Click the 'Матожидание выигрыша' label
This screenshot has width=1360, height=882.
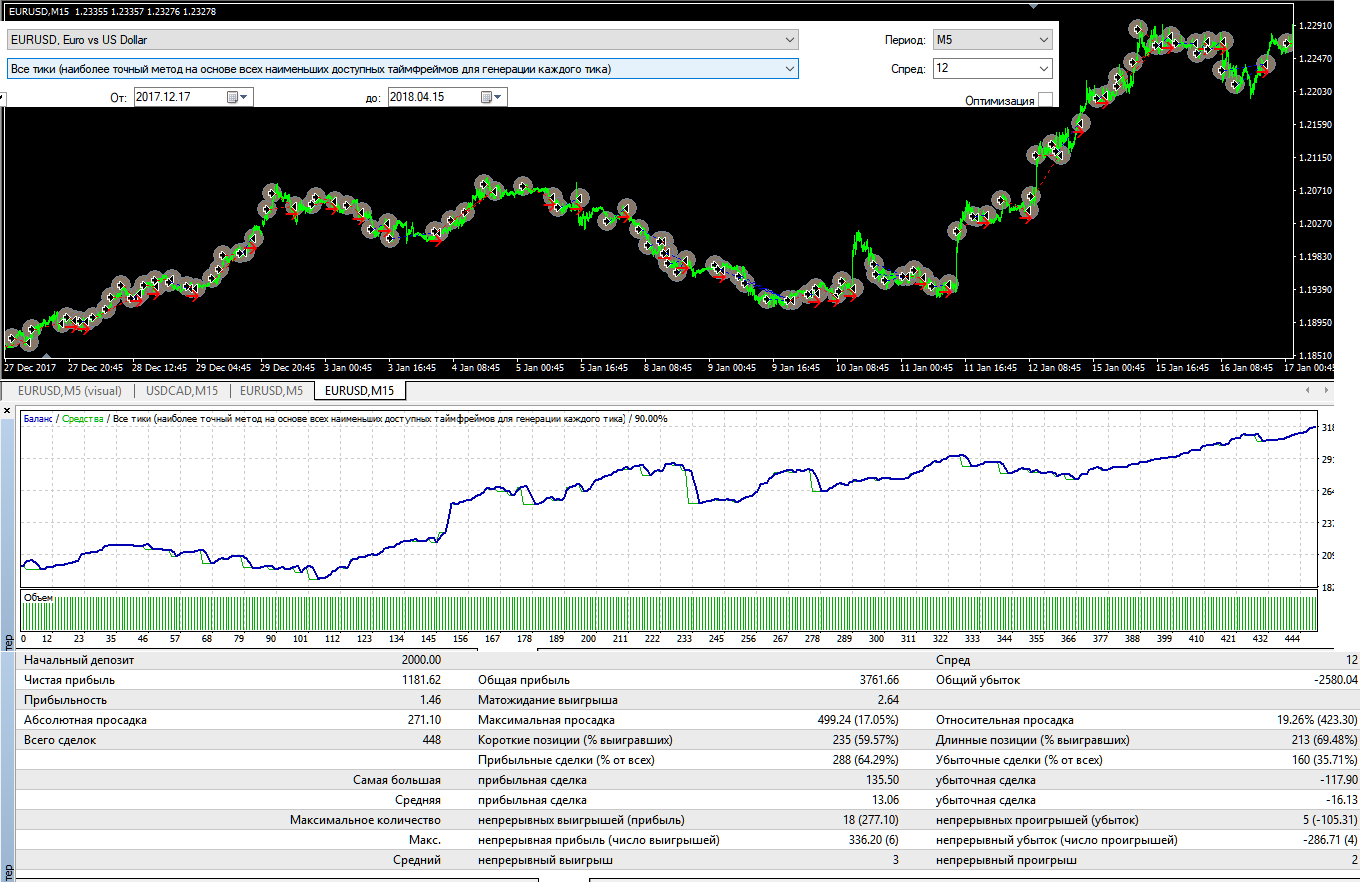point(548,700)
